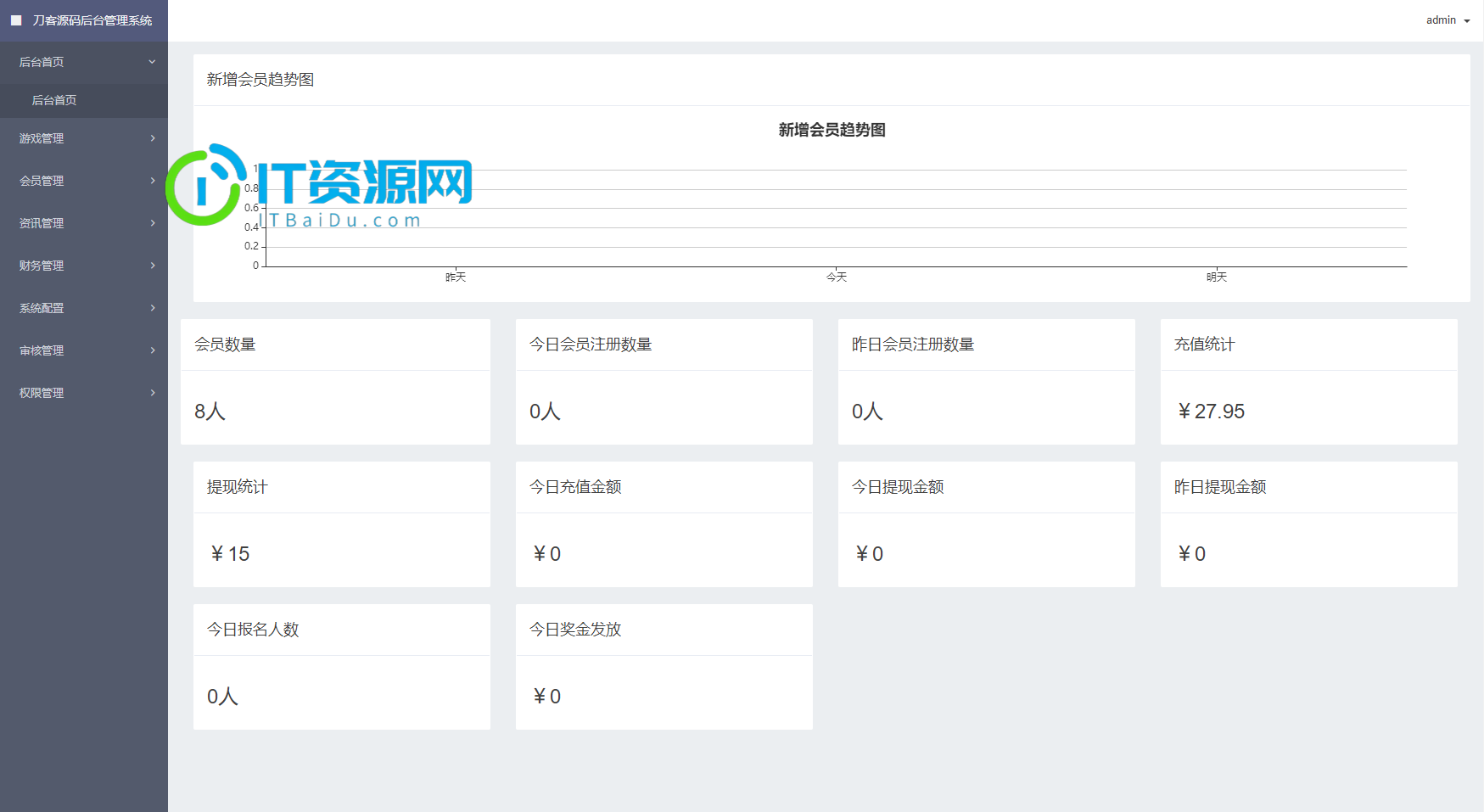
Task: Click the 0人 value under 昨日会员注册数量
Action: point(867,412)
